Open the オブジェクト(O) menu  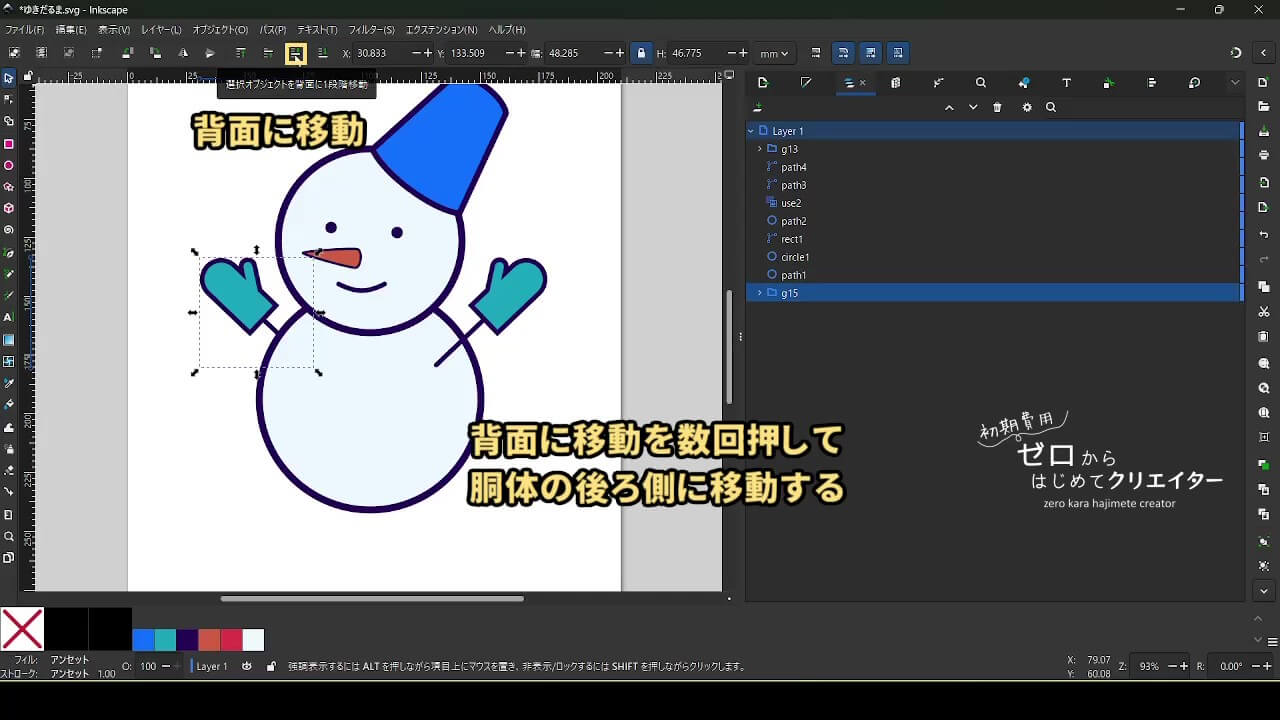[220, 30]
